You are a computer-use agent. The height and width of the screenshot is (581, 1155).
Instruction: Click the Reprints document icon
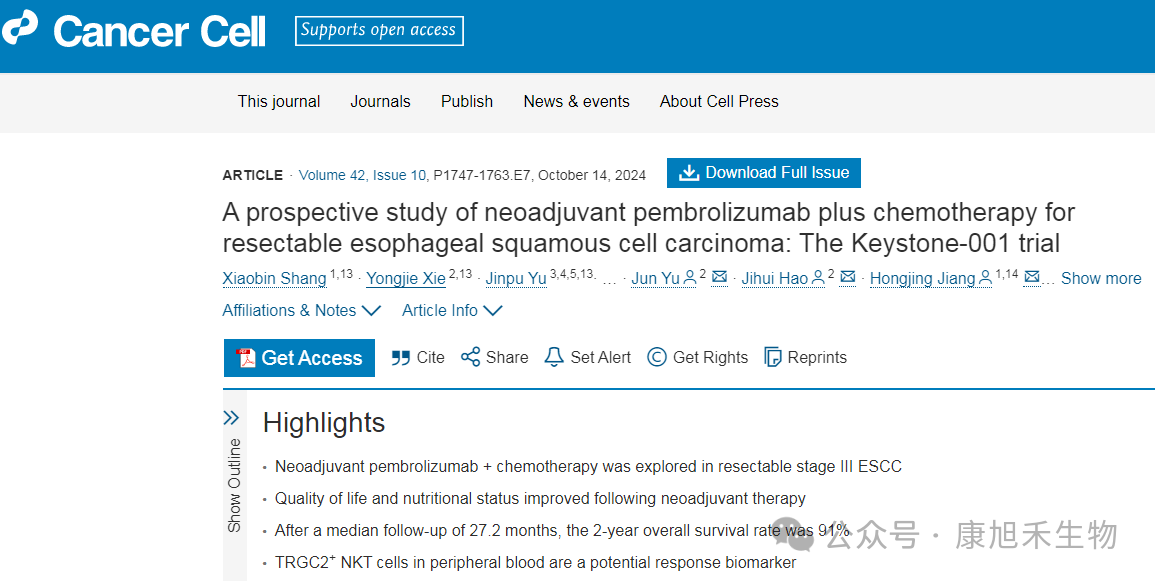[x=772, y=357]
